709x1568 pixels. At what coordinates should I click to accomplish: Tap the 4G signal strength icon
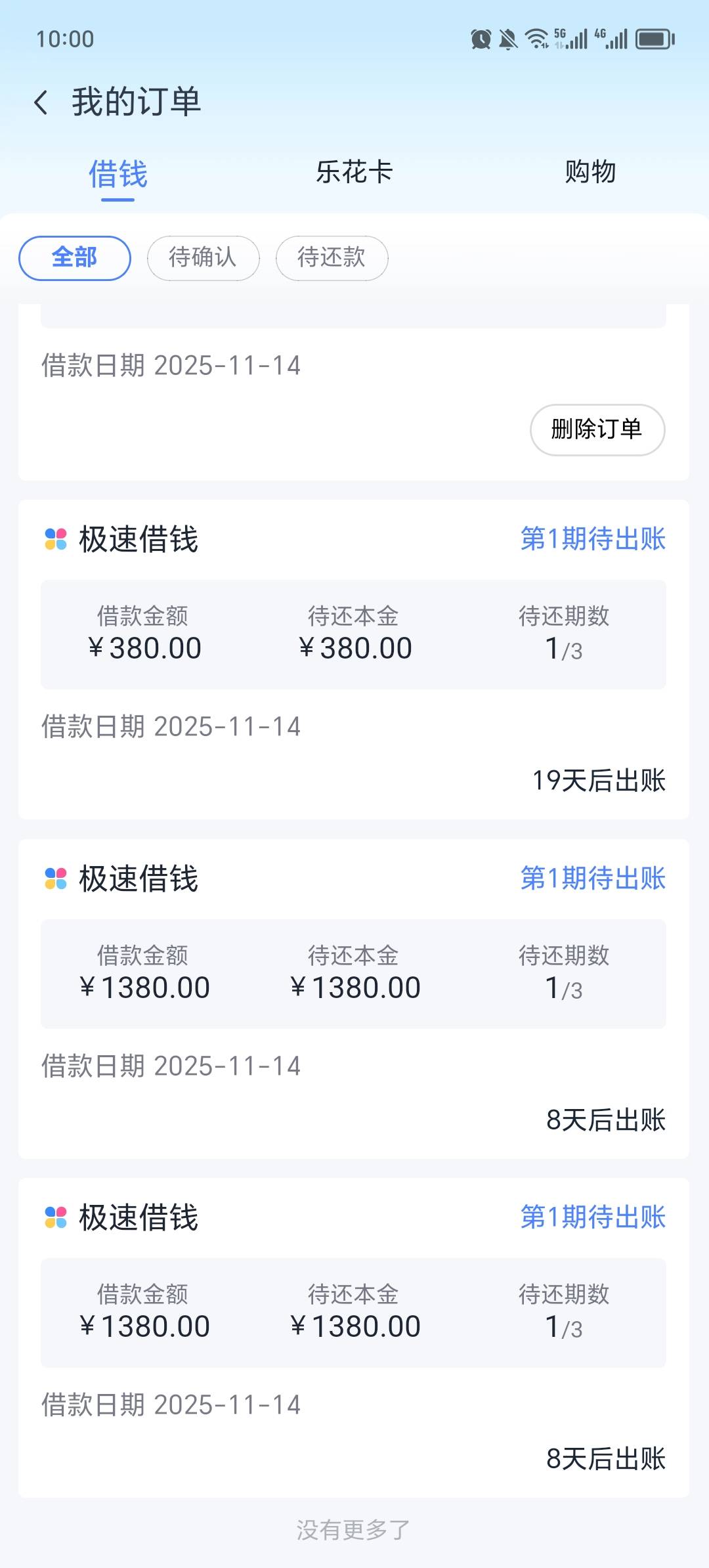[x=611, y=39]
